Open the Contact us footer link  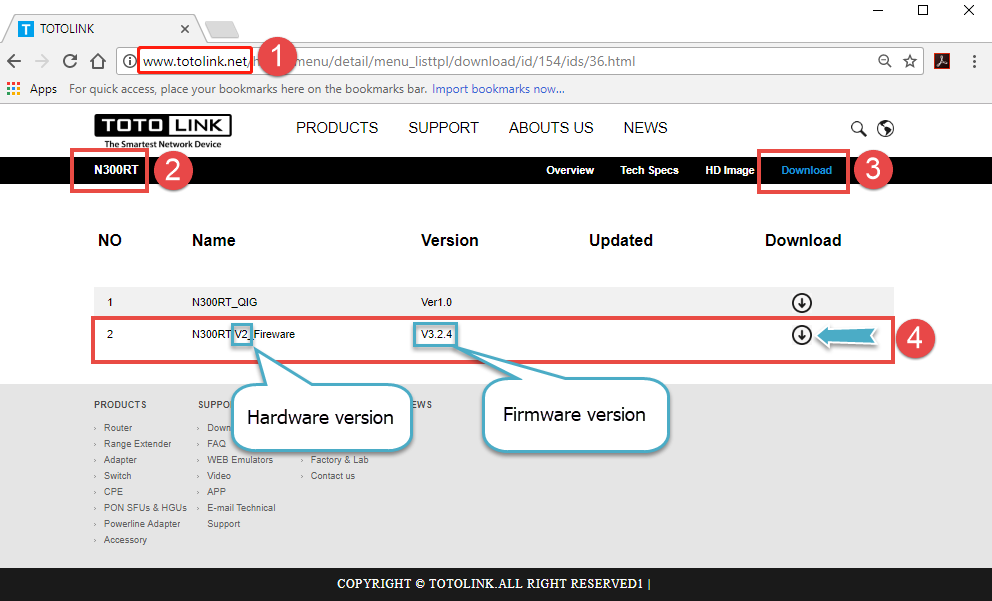point(333,476)
